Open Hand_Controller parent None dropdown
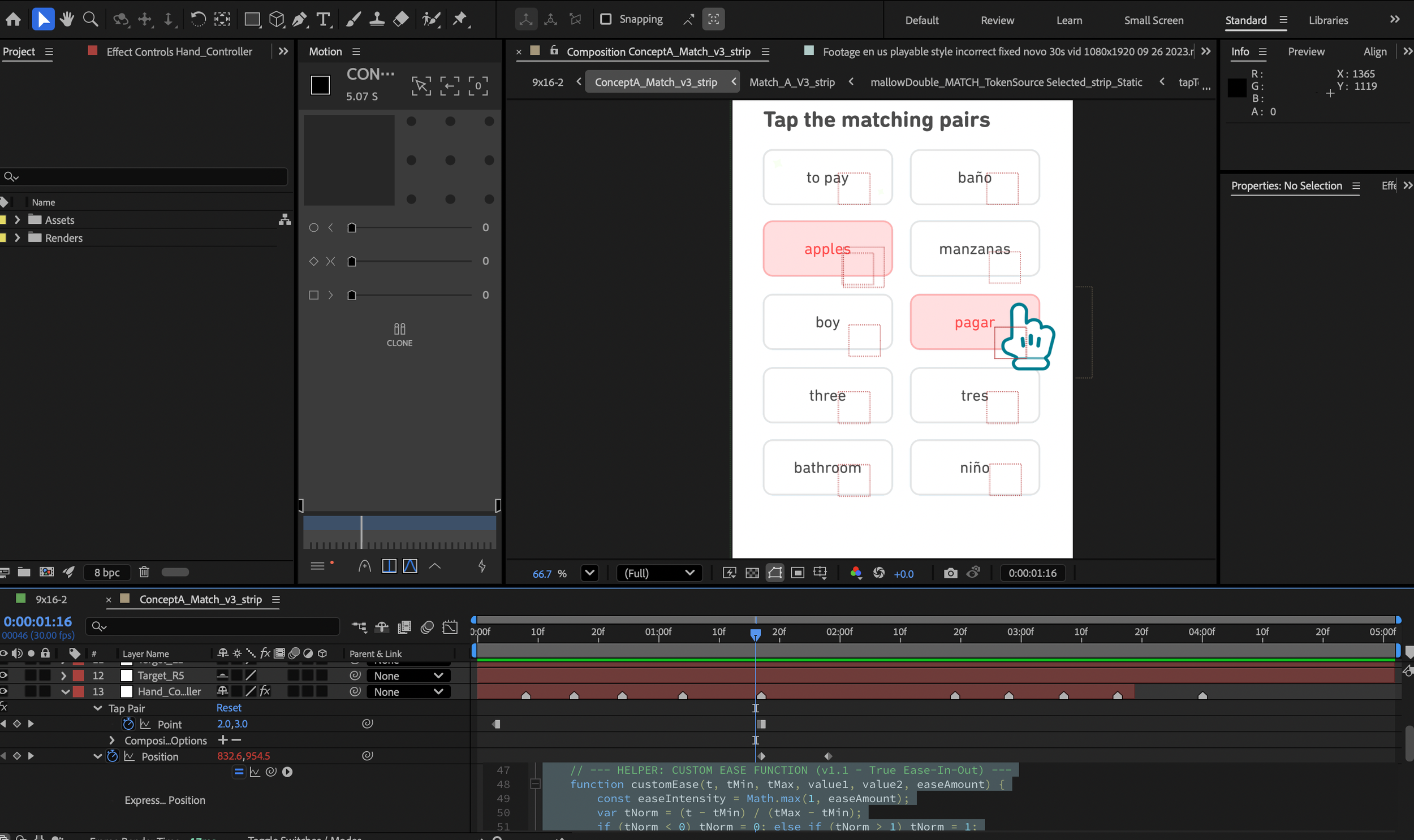Image resolution: width=1414 pixels, height=840 pixels. (408, 692)
